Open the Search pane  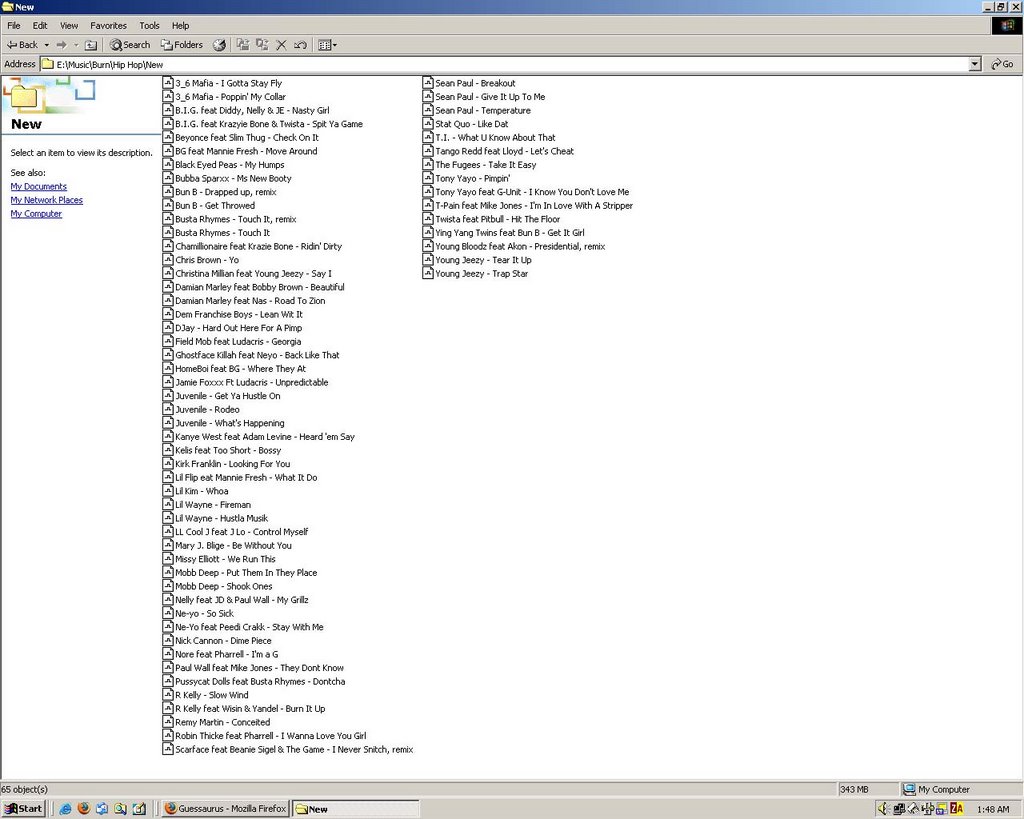[130, 45]
